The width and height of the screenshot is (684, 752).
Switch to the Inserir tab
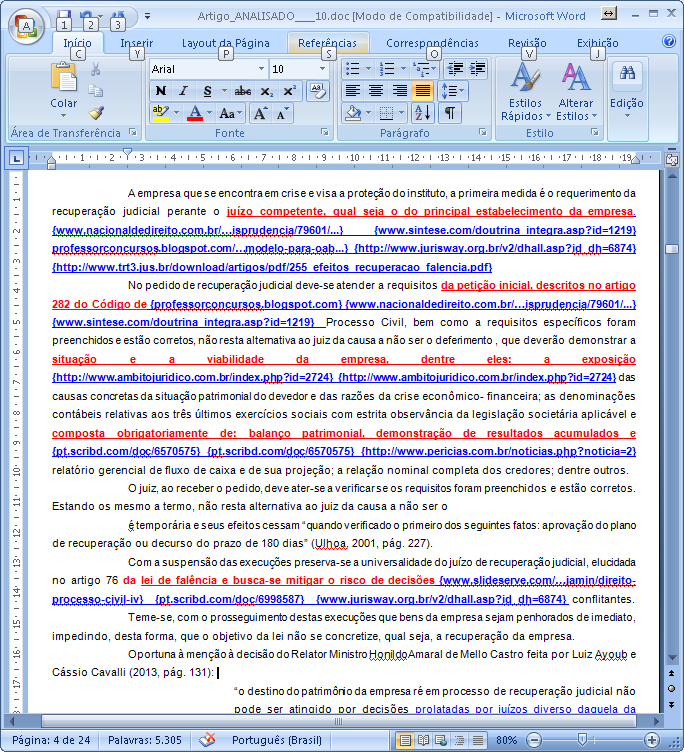137,43
